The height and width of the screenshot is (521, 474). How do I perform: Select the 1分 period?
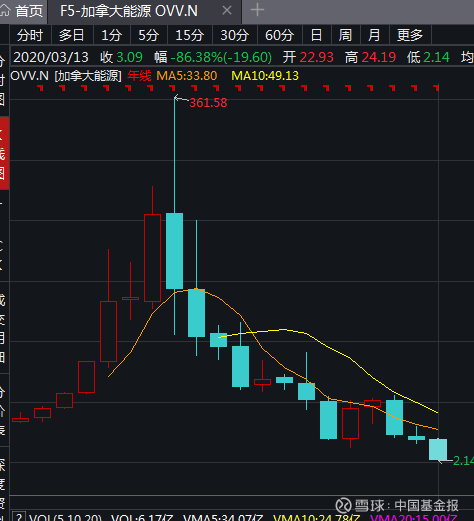[111, 35]
